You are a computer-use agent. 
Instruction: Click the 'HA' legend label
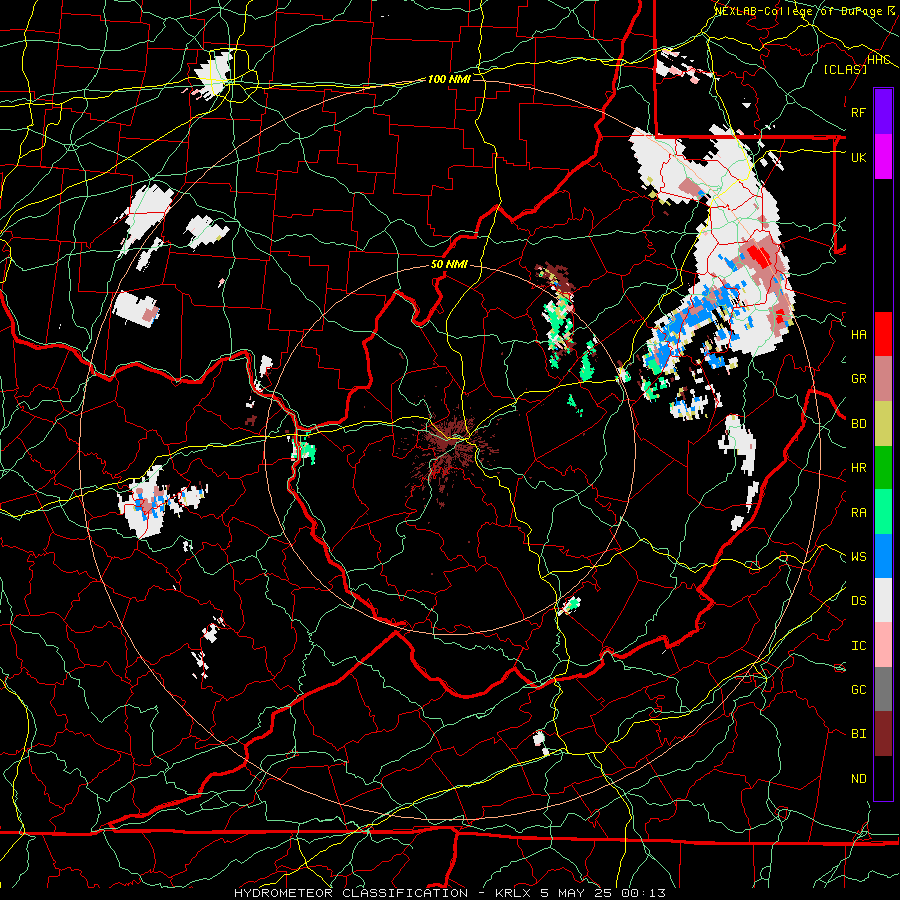click(858, 335)
